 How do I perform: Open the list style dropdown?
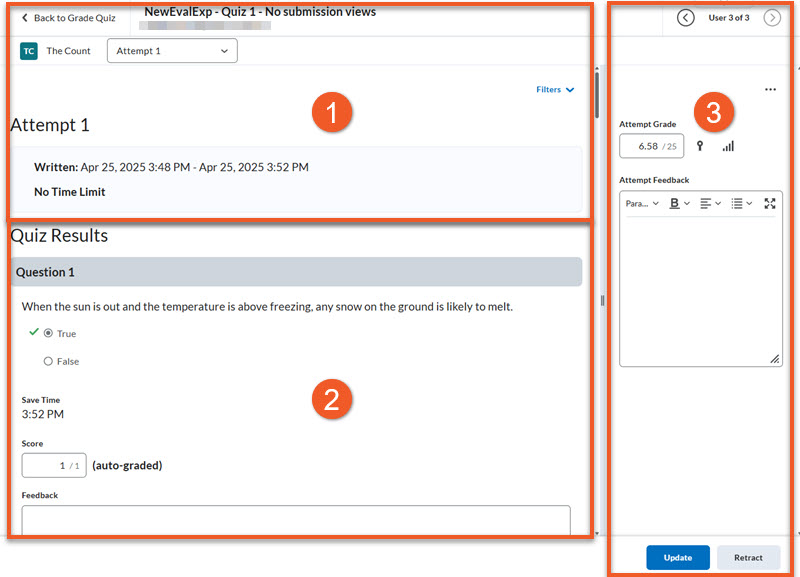point(741,203)
